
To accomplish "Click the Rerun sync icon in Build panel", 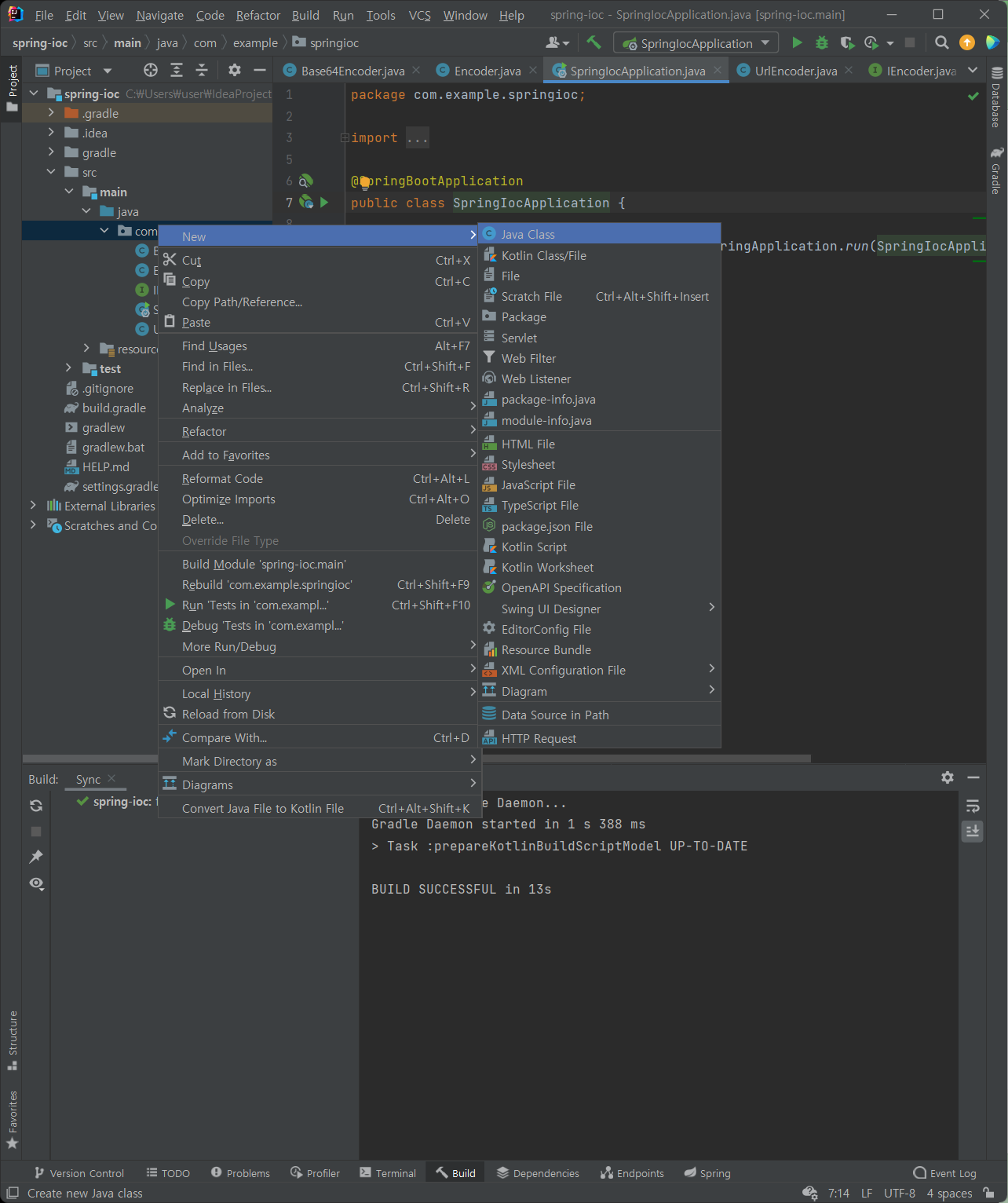I will pyautogui.click(x=36, y=806).
